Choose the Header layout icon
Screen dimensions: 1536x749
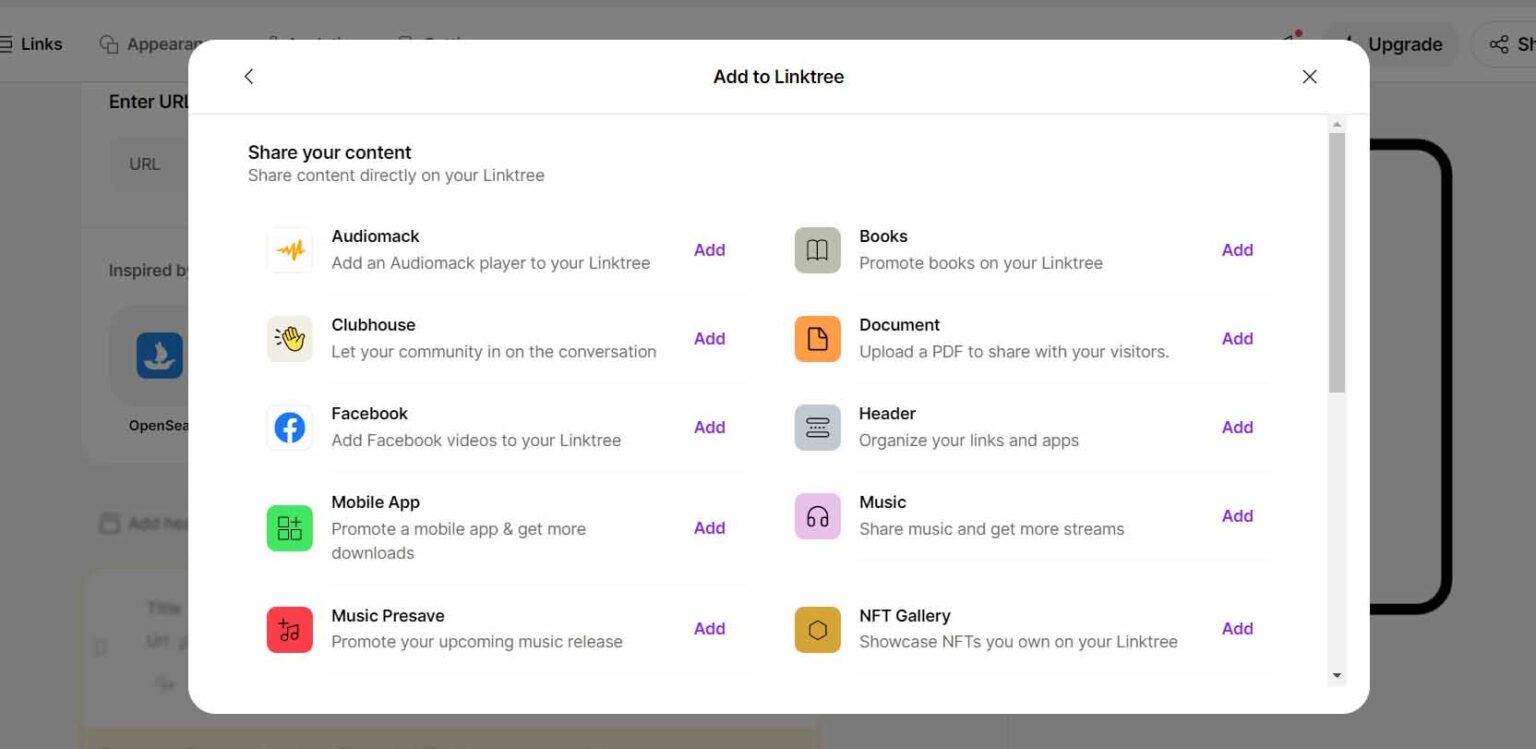[x=818, y=428]
